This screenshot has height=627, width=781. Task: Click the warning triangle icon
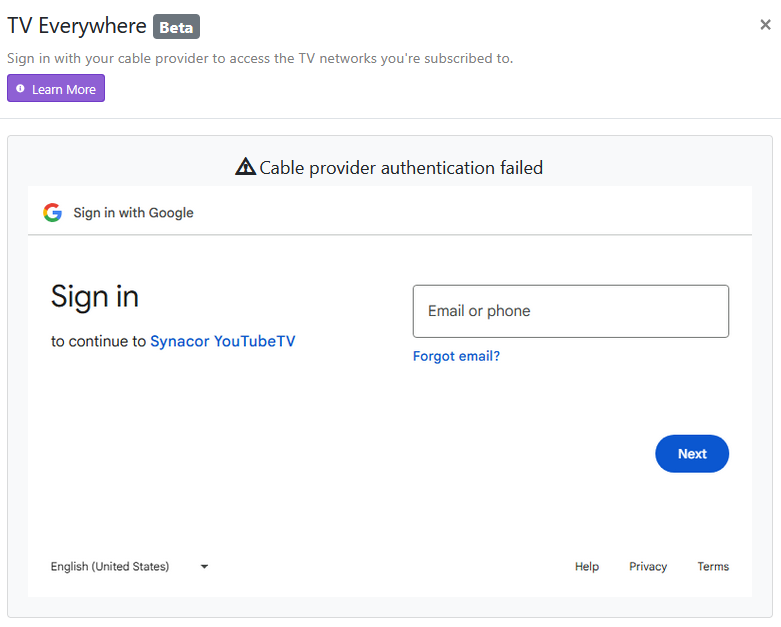[x=245, y=167]
